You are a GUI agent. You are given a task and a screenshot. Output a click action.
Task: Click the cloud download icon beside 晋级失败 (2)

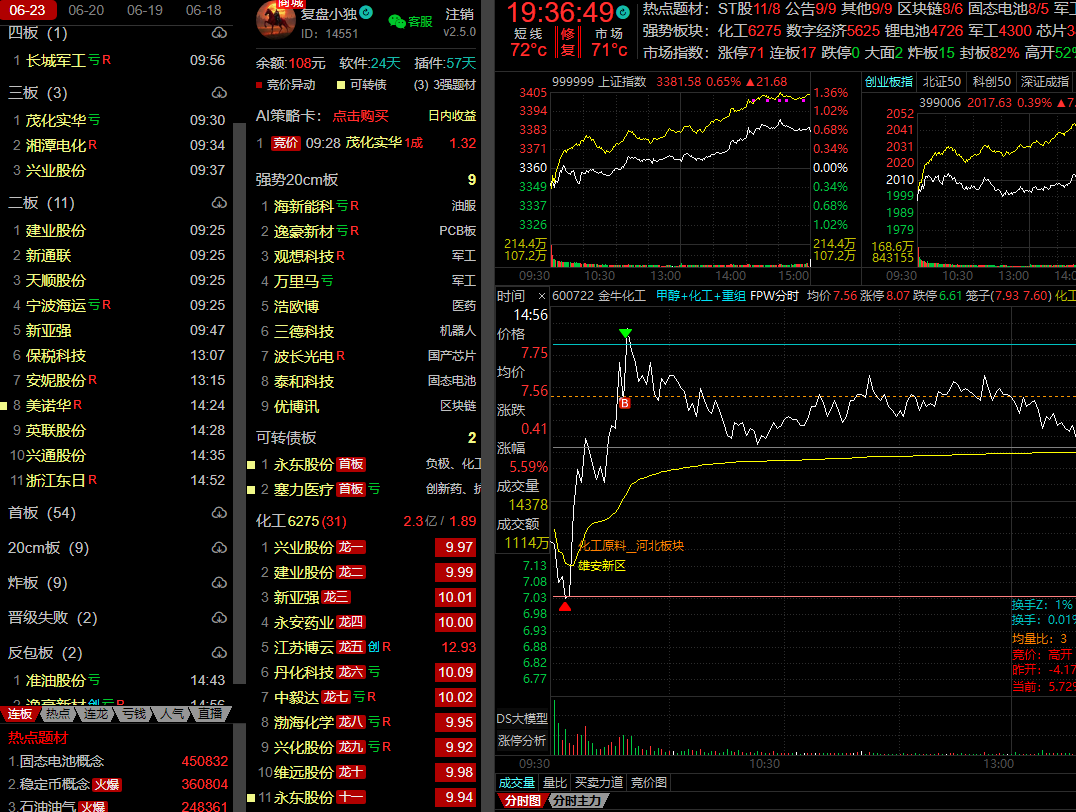(219, 618)
